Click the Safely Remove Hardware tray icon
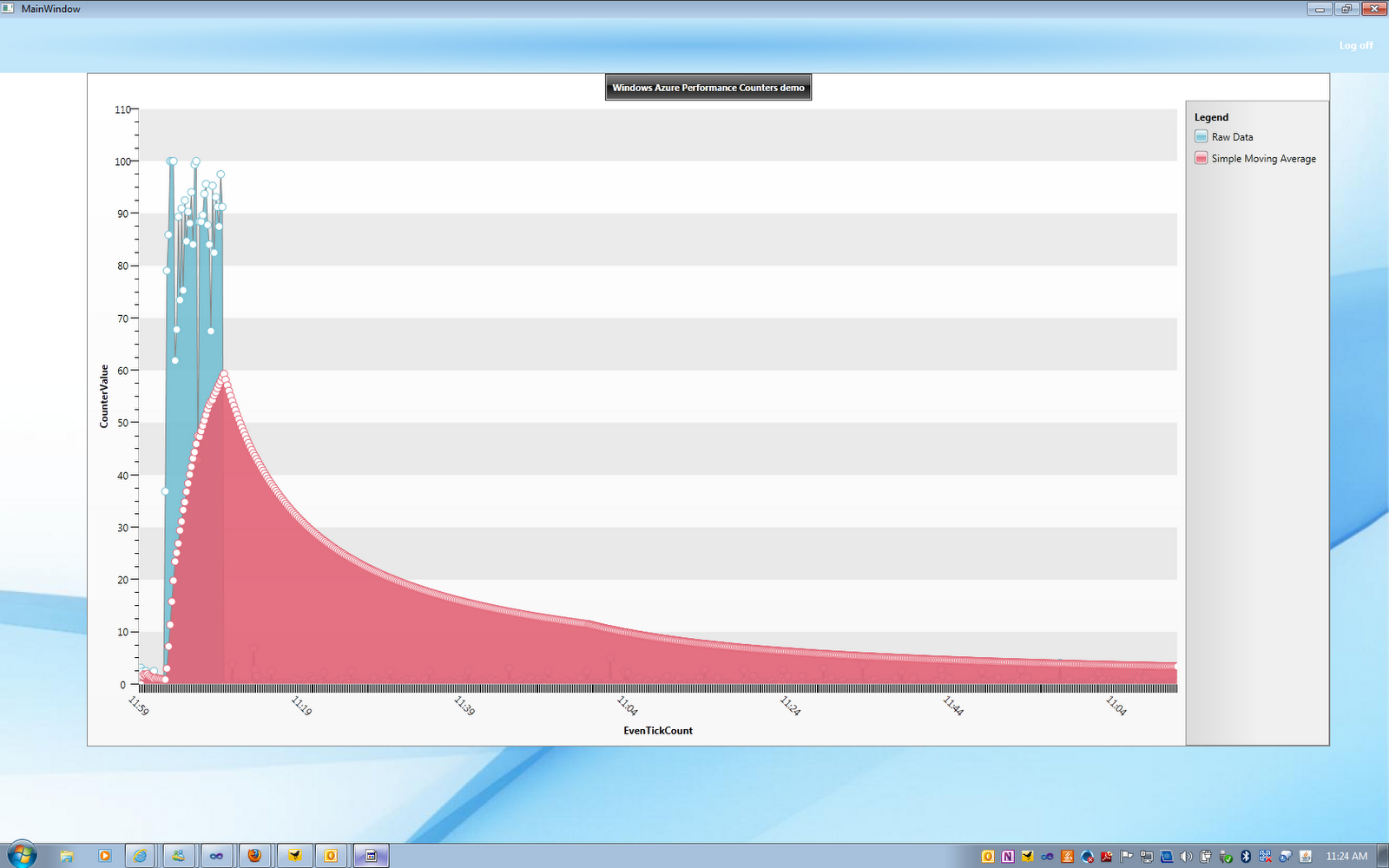The width and height of the screenshot is (1389, 868). coord(1226,857)
